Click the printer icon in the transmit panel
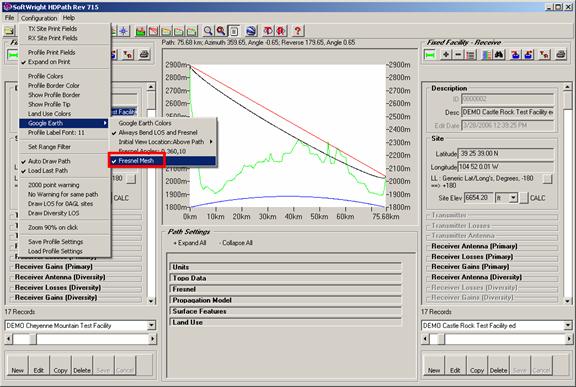Screen dimensions: 576x387 click(144, 55)
